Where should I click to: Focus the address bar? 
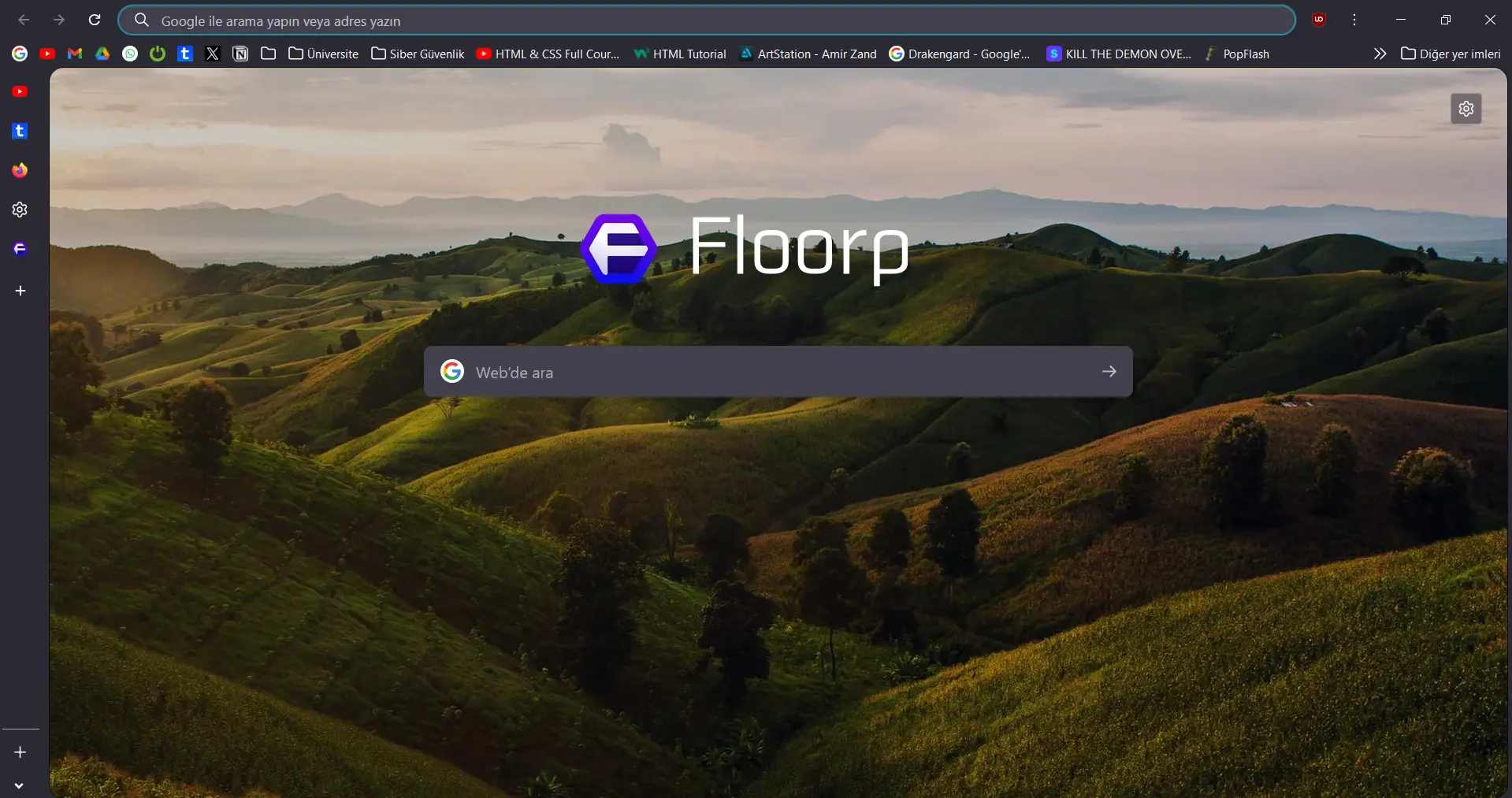[707, 20]
